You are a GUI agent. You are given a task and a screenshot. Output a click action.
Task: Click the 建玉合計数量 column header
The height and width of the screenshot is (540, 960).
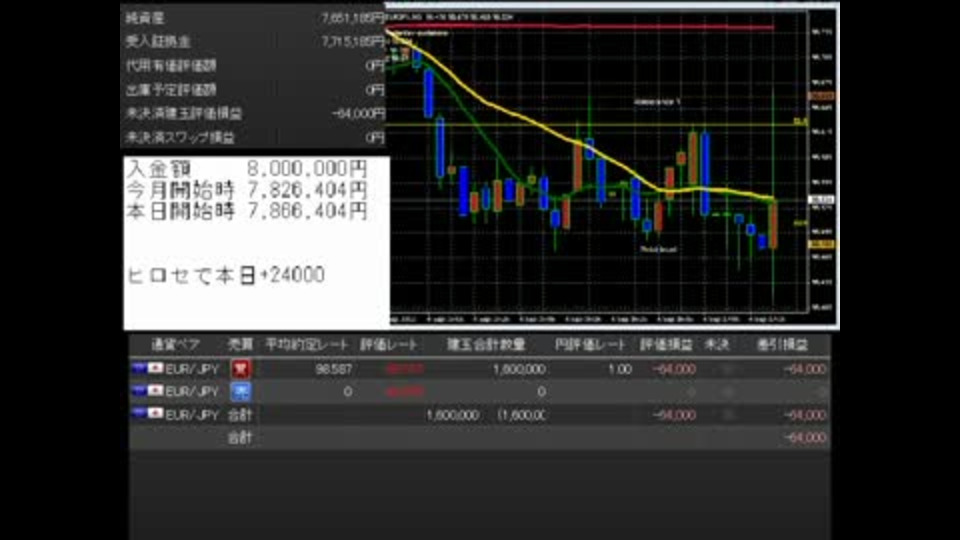point(486,345)
